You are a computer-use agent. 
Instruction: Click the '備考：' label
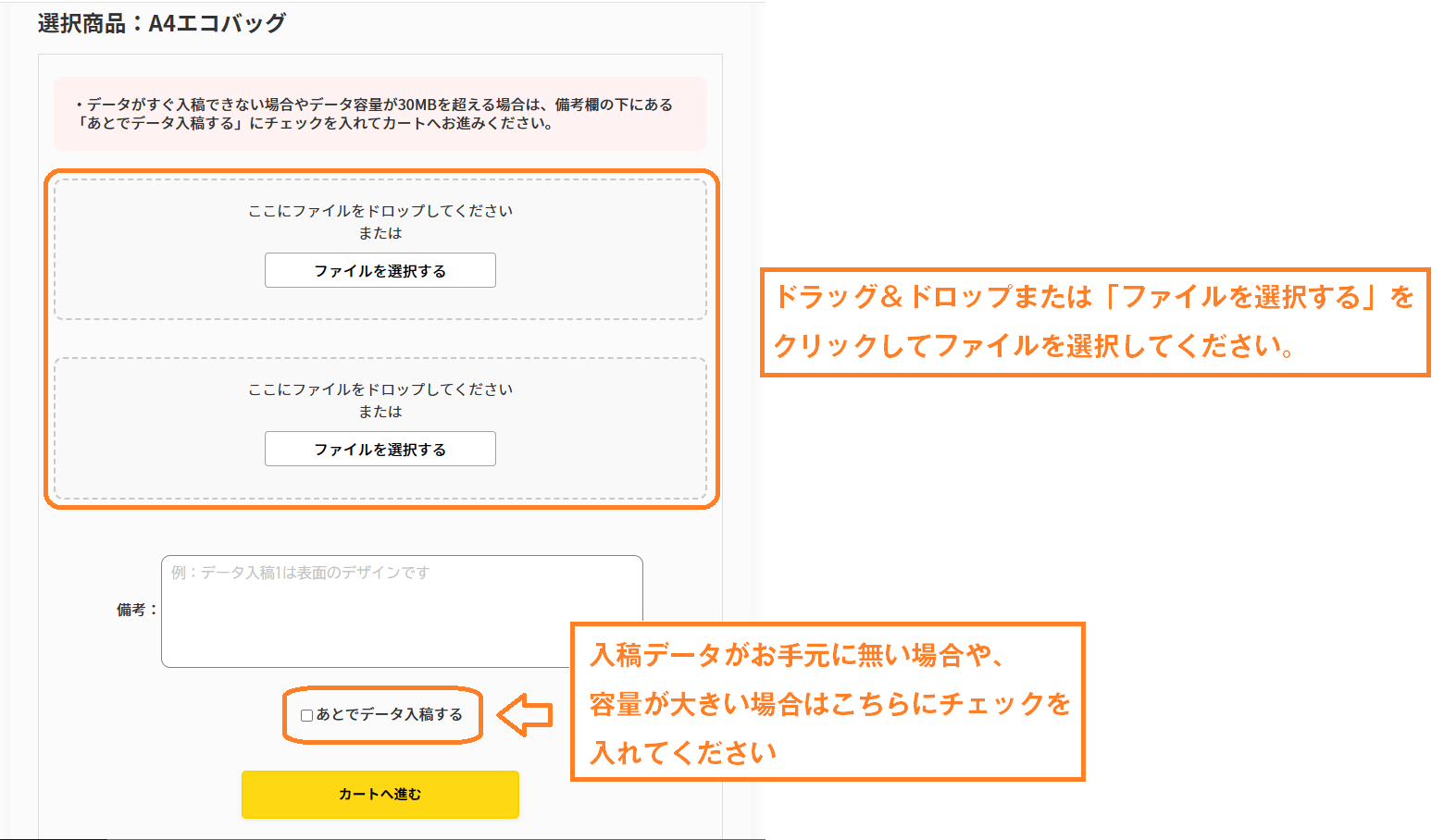click(x=137, y=610)
